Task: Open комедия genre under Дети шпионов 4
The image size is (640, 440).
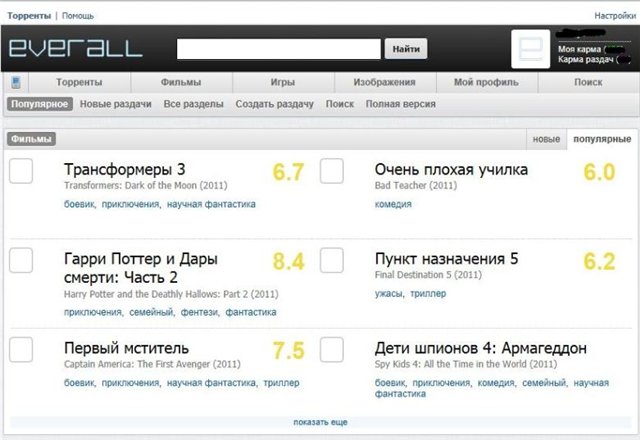Action: click(x=496, y=383)
